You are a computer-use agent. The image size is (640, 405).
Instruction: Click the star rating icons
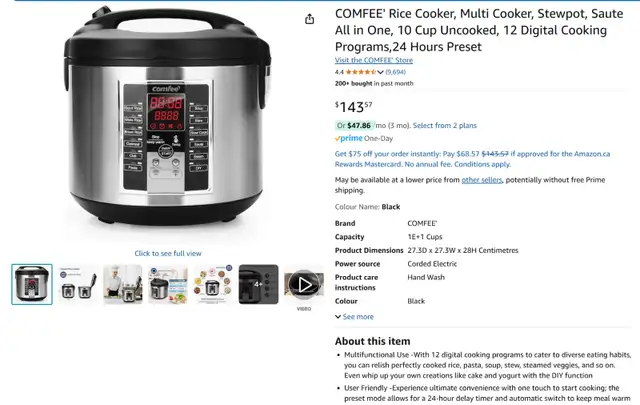point(361,72)
